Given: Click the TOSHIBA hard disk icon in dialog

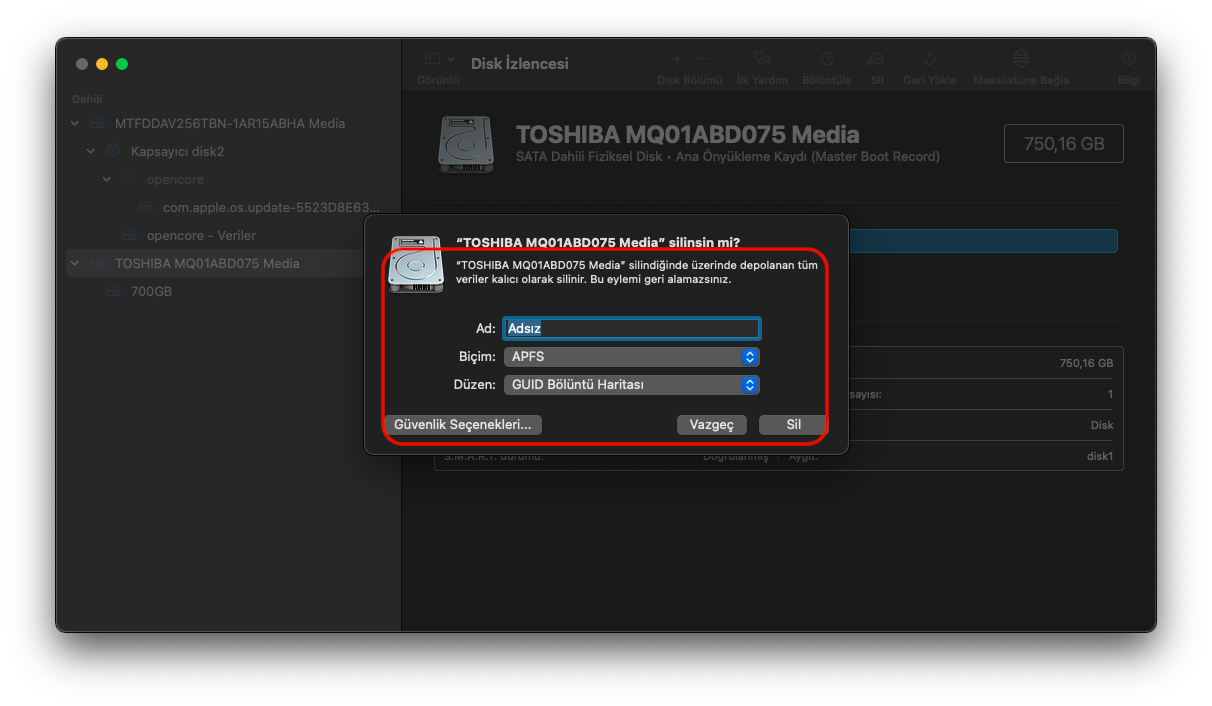Looking at the screenshot, I should [x=416, y=265].
